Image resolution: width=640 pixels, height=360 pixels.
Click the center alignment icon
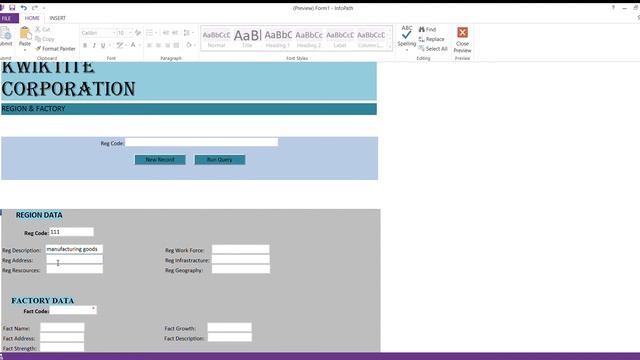(158, 45)
